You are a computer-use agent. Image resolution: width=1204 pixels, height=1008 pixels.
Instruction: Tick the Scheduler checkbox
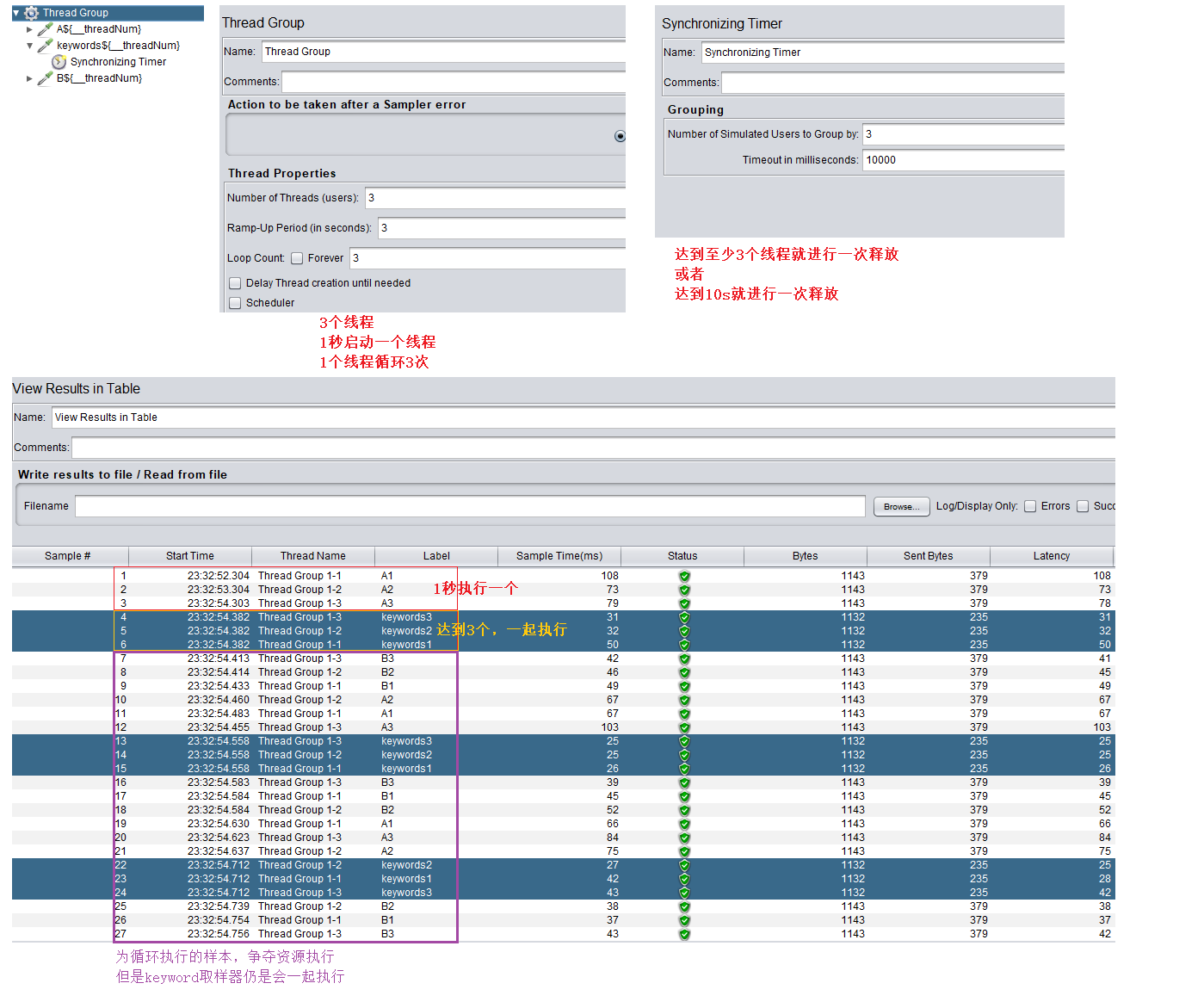235,303
